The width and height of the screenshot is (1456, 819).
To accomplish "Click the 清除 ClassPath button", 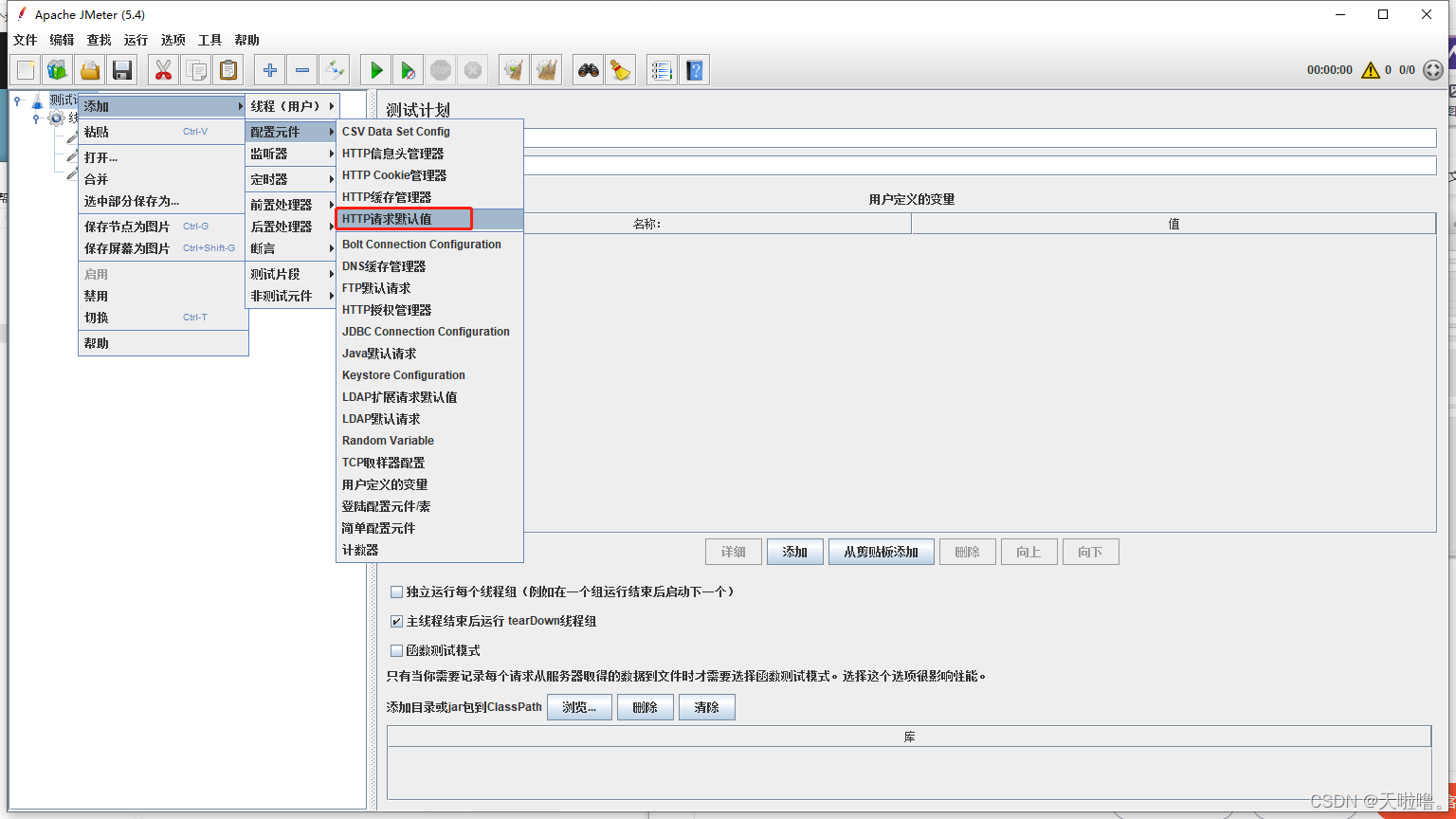I will [x=706, y=707].
